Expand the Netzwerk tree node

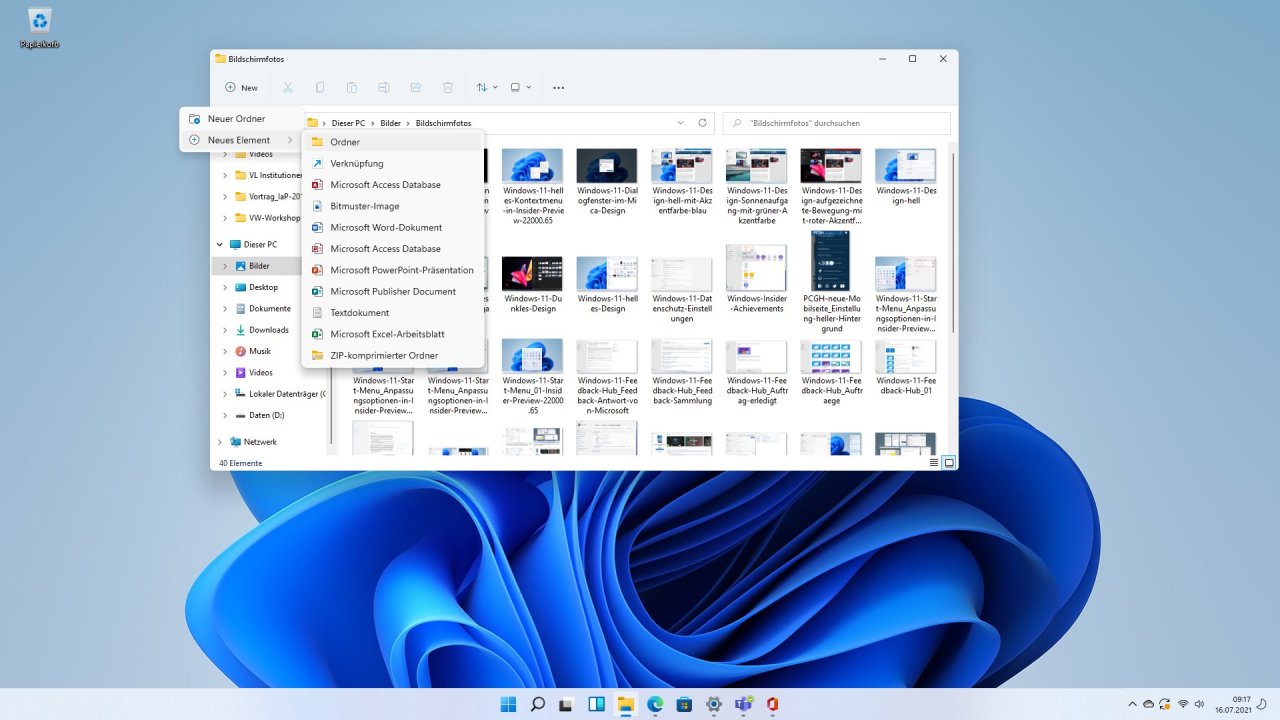click(x=220, y=441)
